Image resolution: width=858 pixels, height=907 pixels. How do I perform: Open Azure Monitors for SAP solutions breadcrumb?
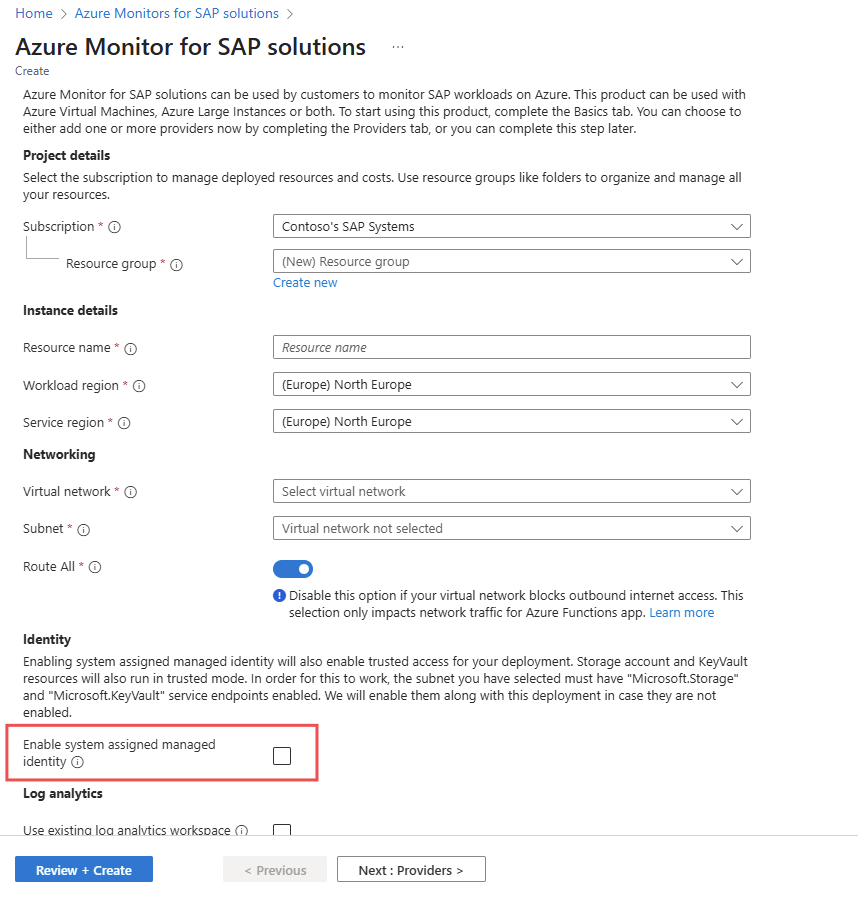tap(176, 13)
